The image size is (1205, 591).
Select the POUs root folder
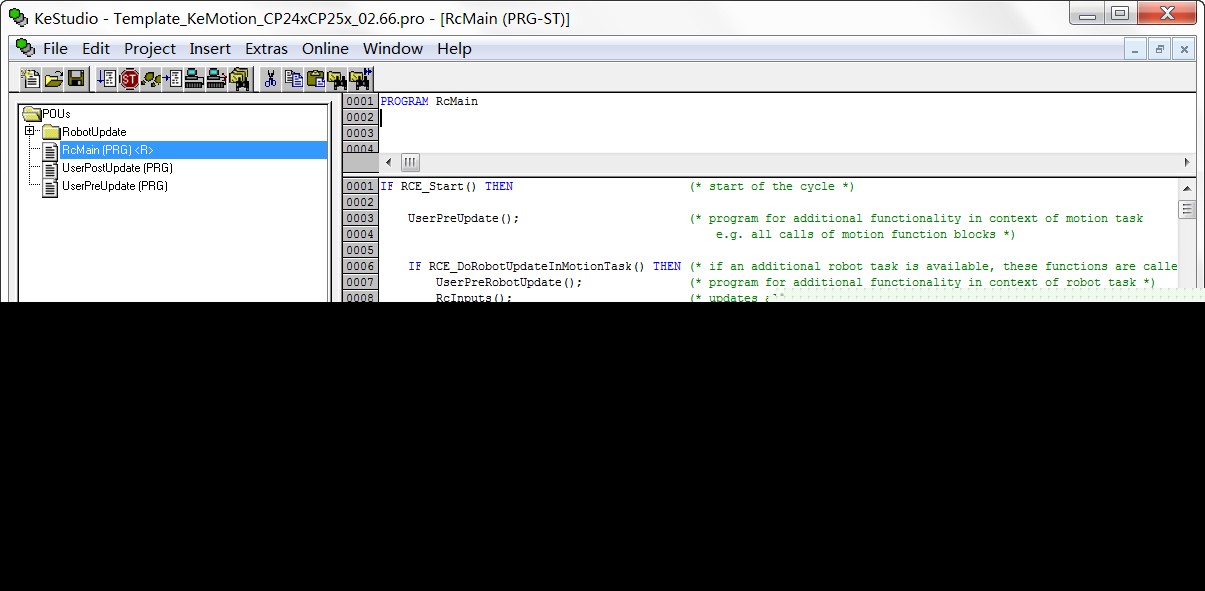[x=47, y=114]
